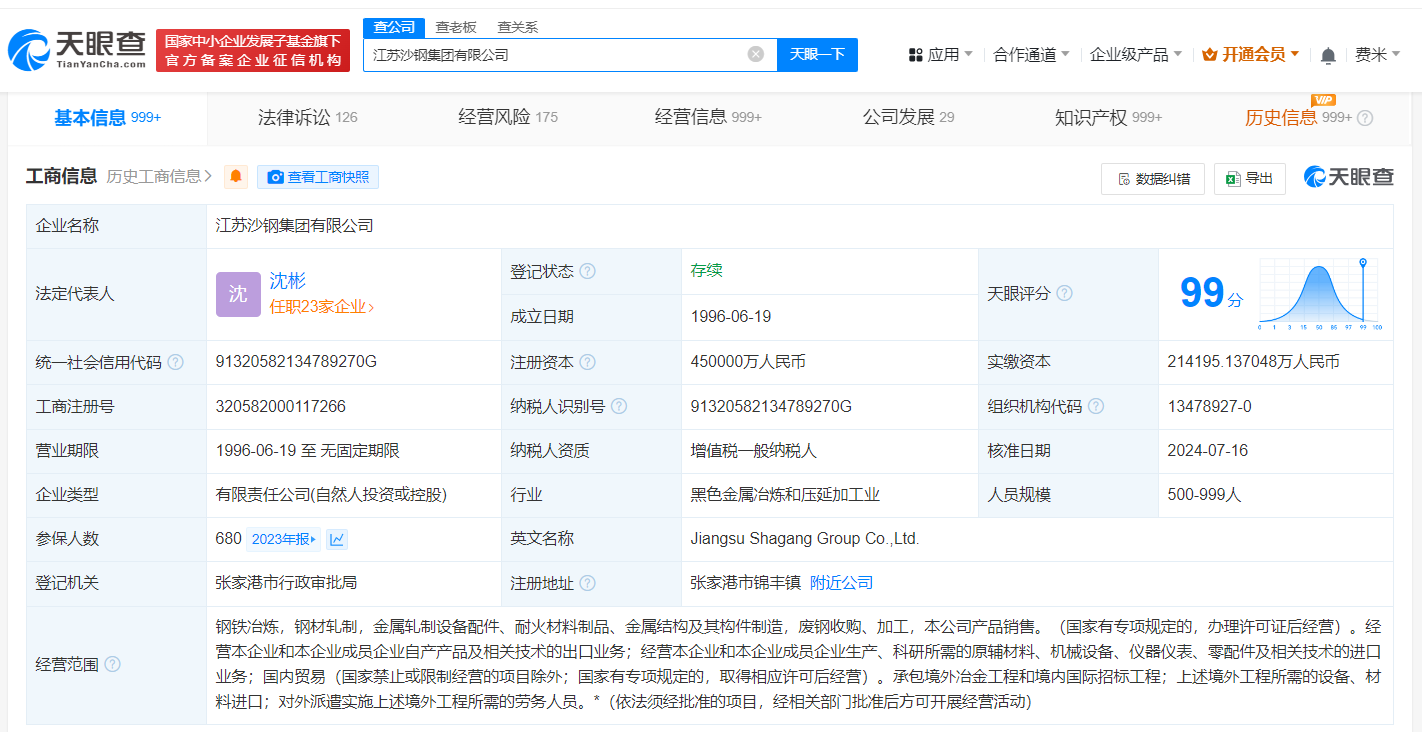1422x732 pixels.
Task: Click question mark icon beside 经营范围
Action: coord(112,664)
